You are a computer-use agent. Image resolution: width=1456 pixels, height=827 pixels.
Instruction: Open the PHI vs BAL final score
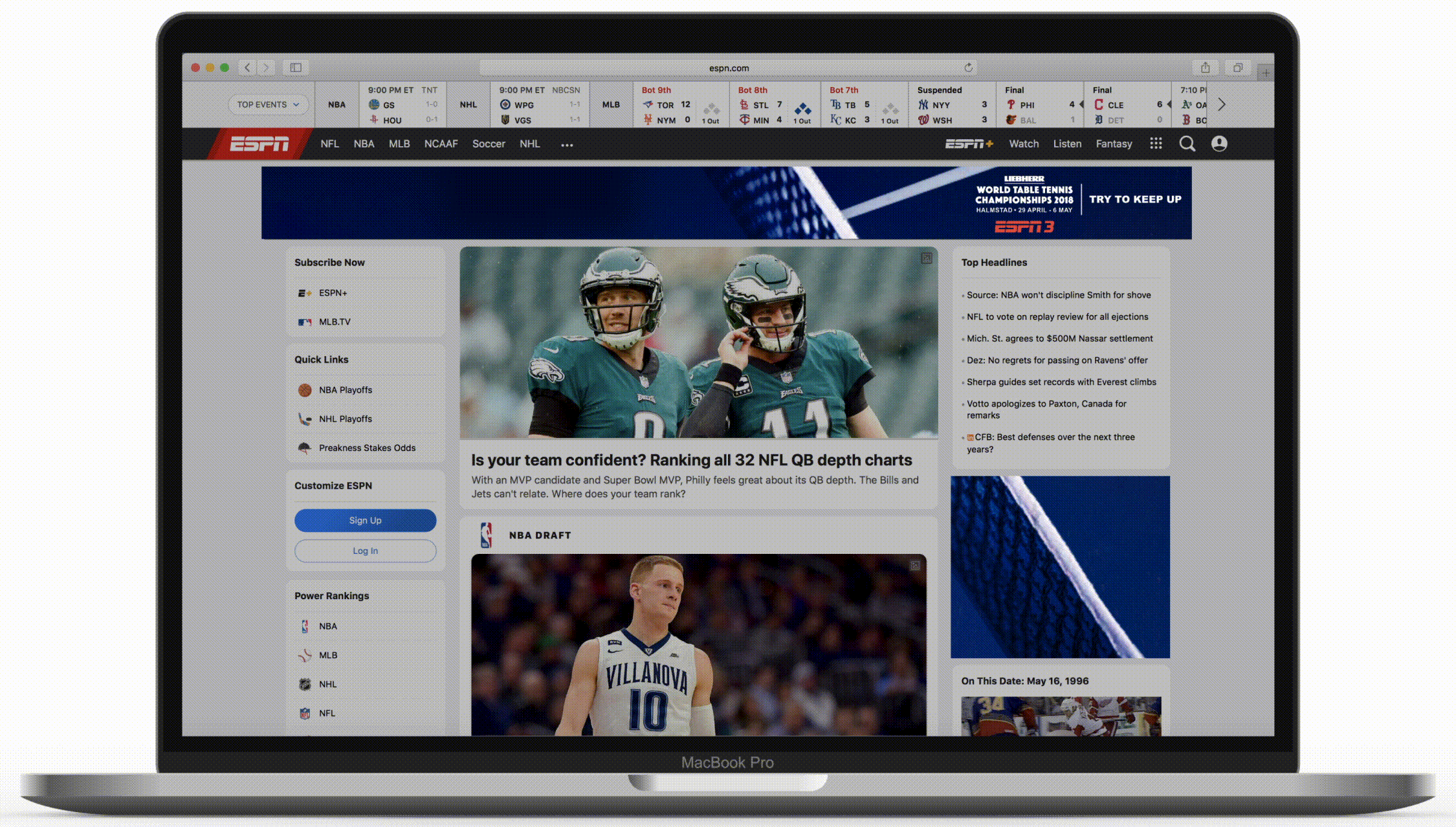(1040, 105)
